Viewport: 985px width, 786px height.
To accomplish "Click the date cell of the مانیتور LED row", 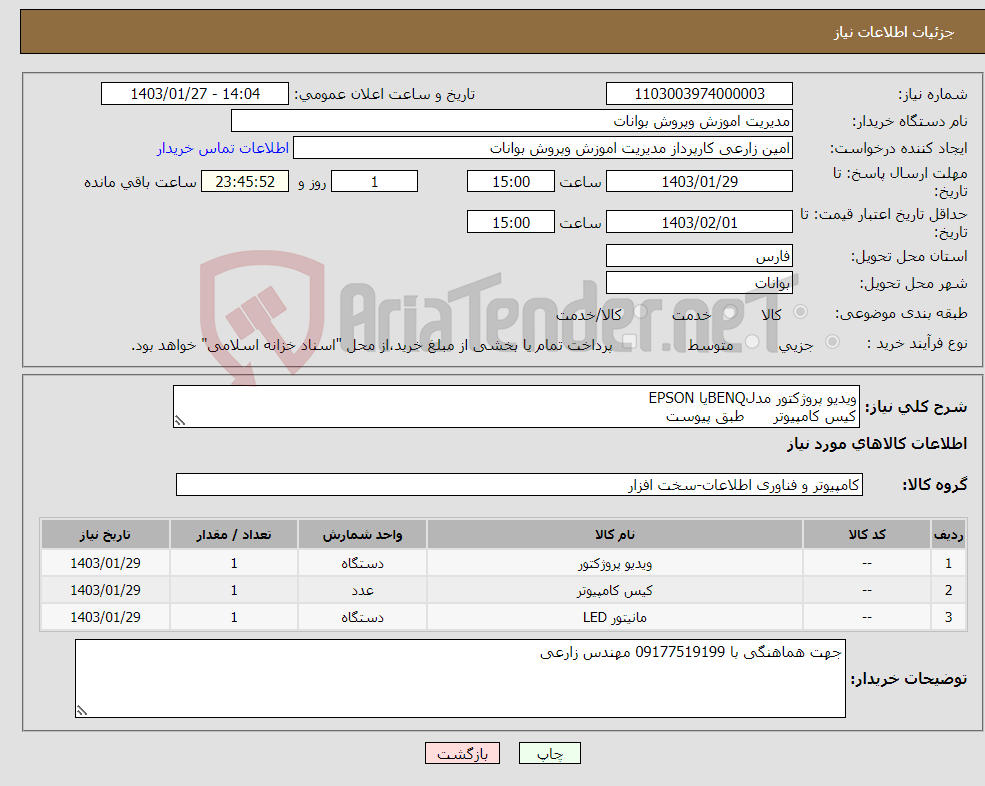I will point(106,618).
